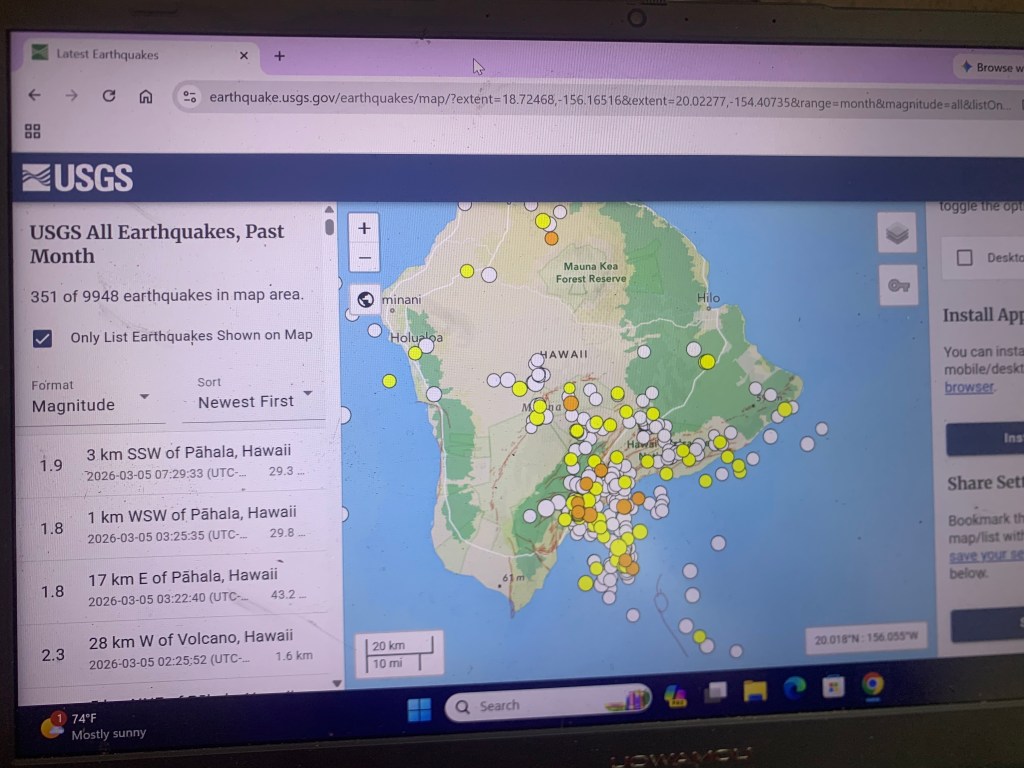This screenshot has width=1024, height=768.
Task: Open File Explorer from the taskbar
Action: pos(755,689)
